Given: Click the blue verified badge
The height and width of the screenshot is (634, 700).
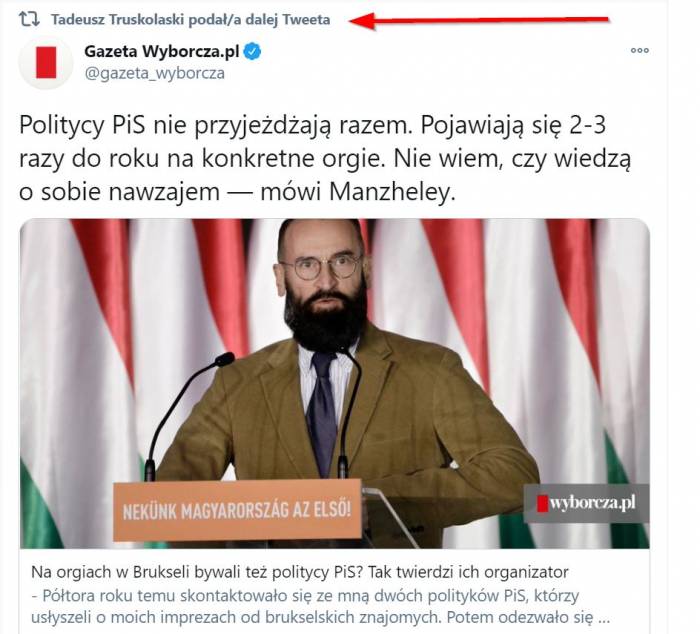Looking at the screenshot, I should 252,52.
